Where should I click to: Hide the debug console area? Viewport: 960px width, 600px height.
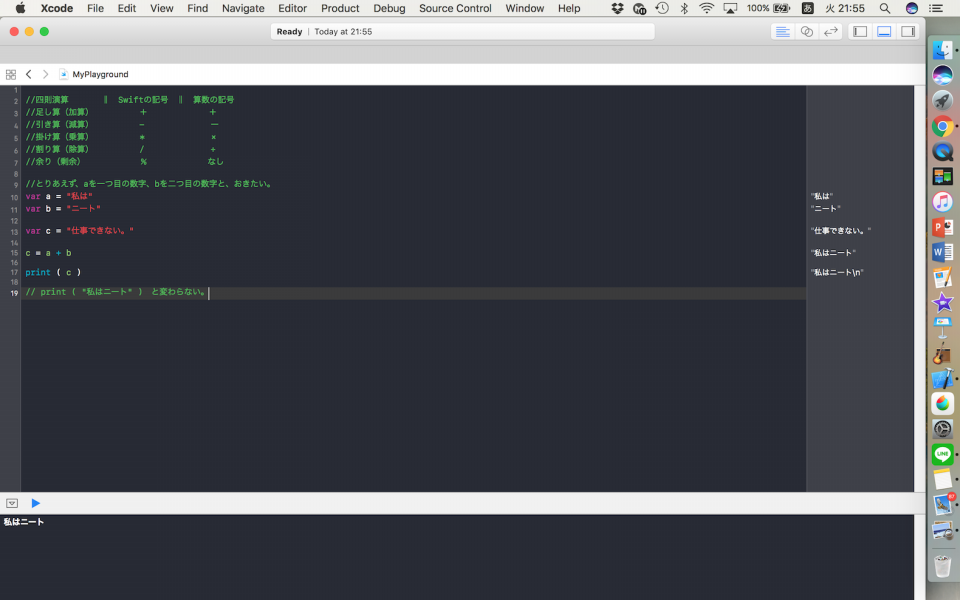point(12,503)
